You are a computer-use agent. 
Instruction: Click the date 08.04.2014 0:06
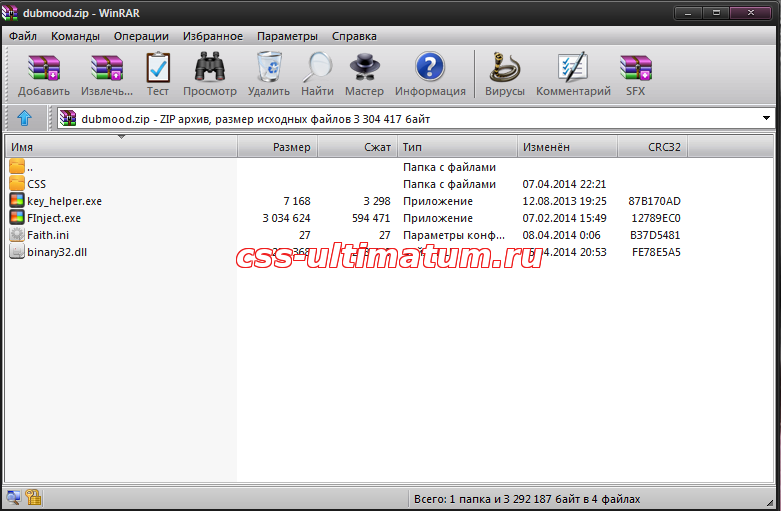(561, 235)
